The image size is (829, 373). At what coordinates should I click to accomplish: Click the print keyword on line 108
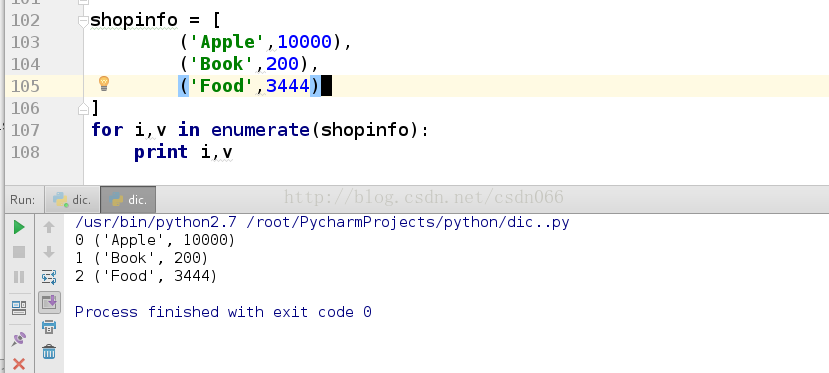[161, 152]
